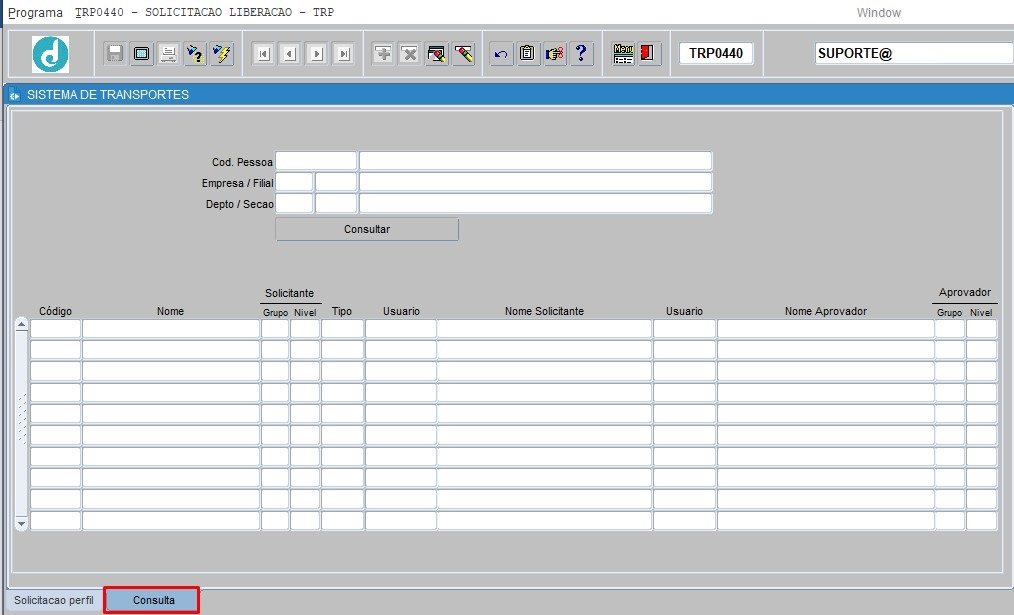
Task: Select the Consulta tab
Action: pos(153,600)
